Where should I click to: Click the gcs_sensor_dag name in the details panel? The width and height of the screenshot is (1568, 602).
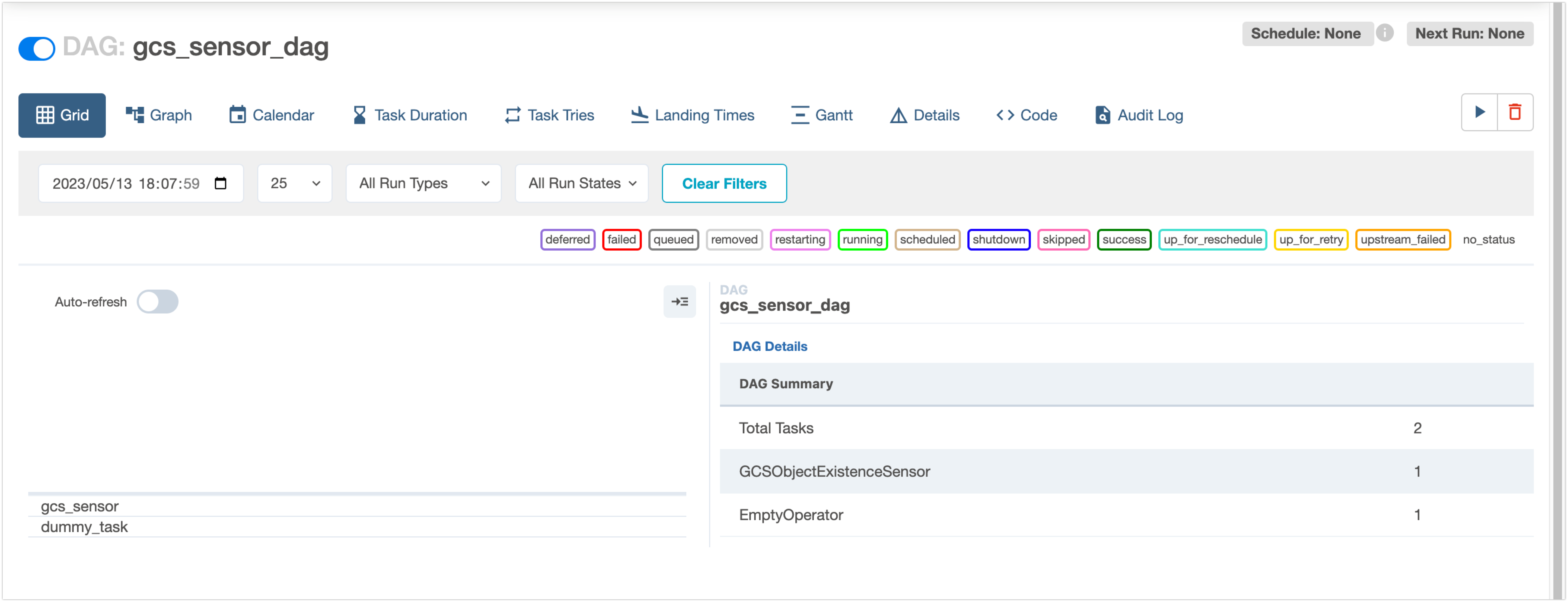point(785,305)
